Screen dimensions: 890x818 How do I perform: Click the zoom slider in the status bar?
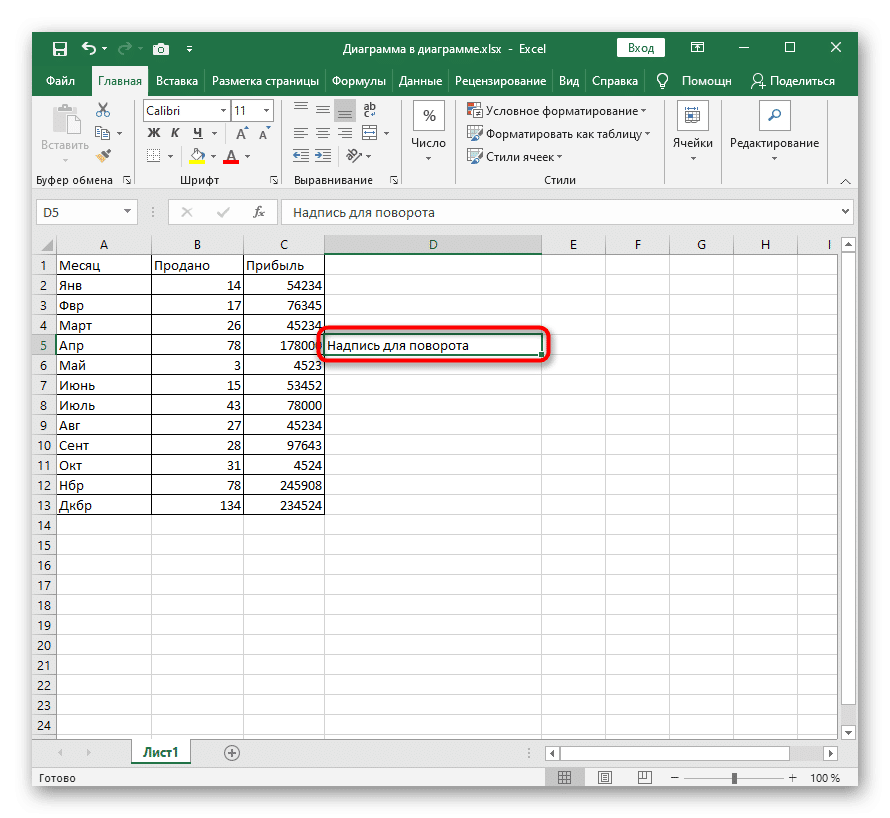[x=734, y=778]
